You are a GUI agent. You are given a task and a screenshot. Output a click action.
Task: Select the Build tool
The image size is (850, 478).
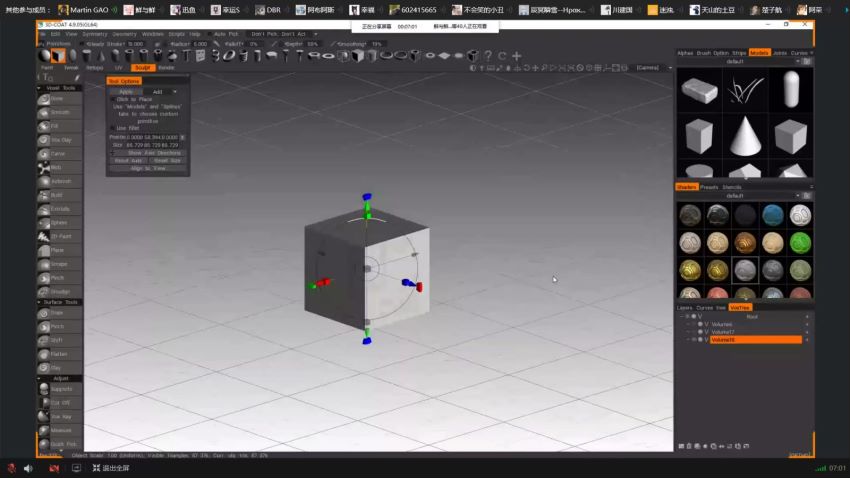click(x=59, y=195)
